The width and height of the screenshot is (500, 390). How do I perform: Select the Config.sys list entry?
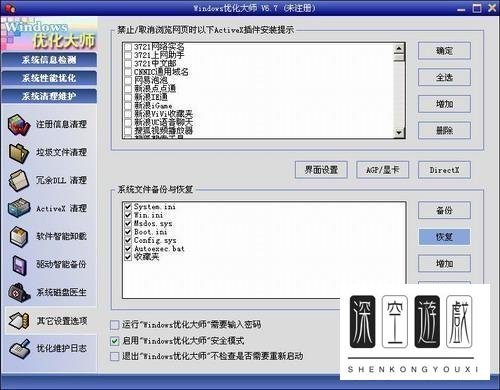(155, 240)
